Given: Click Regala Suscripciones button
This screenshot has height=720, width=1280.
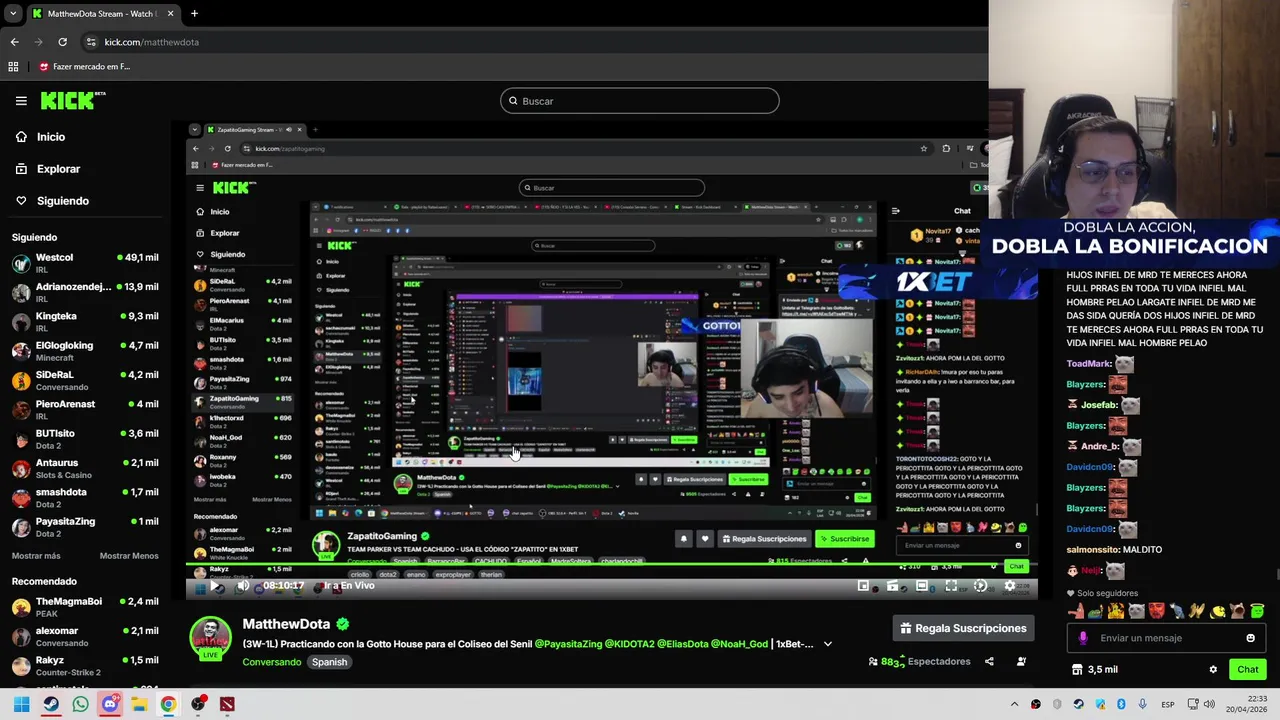Looking at the screenshot, I should (963, 628).
